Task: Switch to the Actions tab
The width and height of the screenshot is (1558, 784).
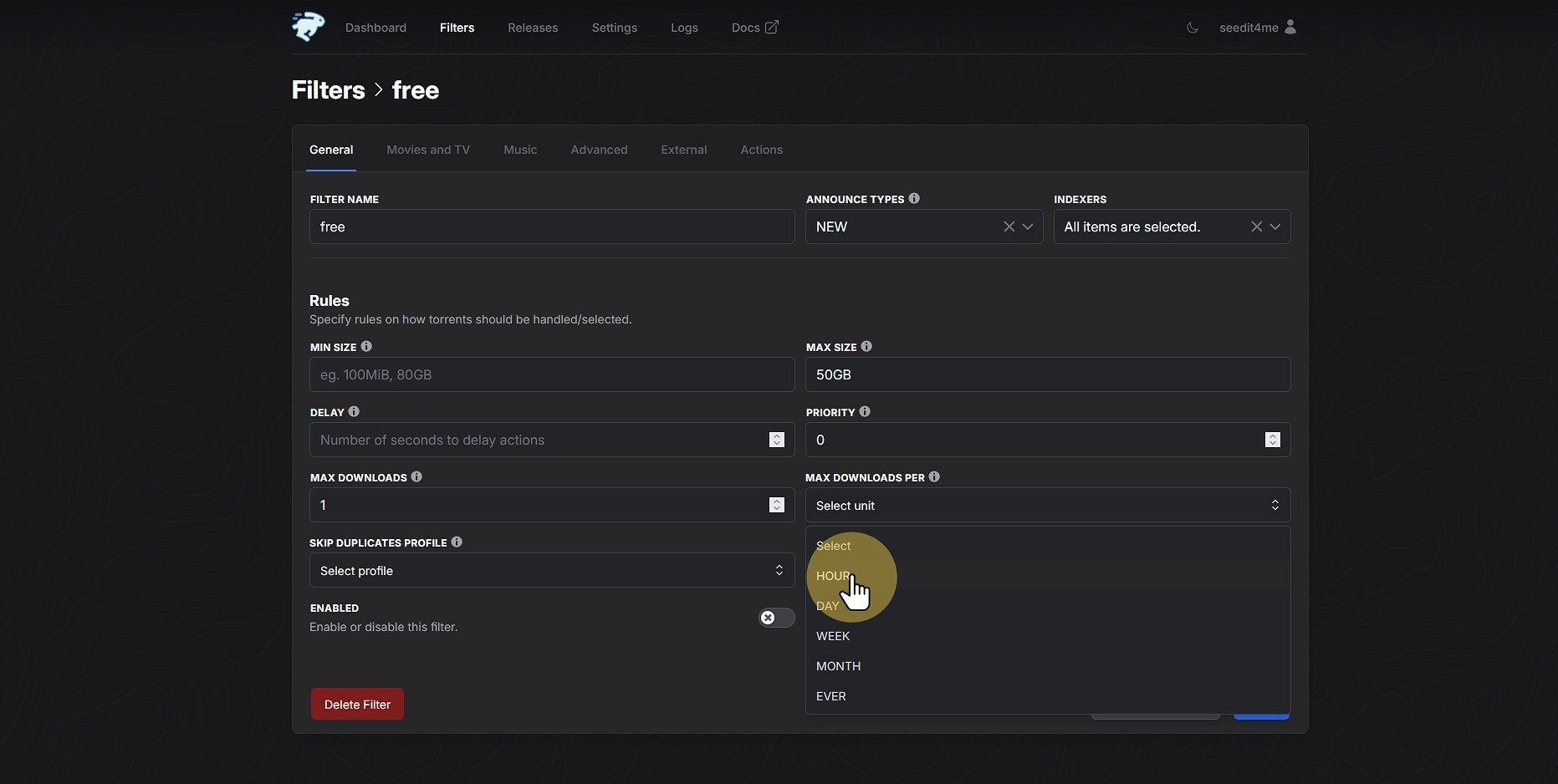Action: tap(762, 150)
